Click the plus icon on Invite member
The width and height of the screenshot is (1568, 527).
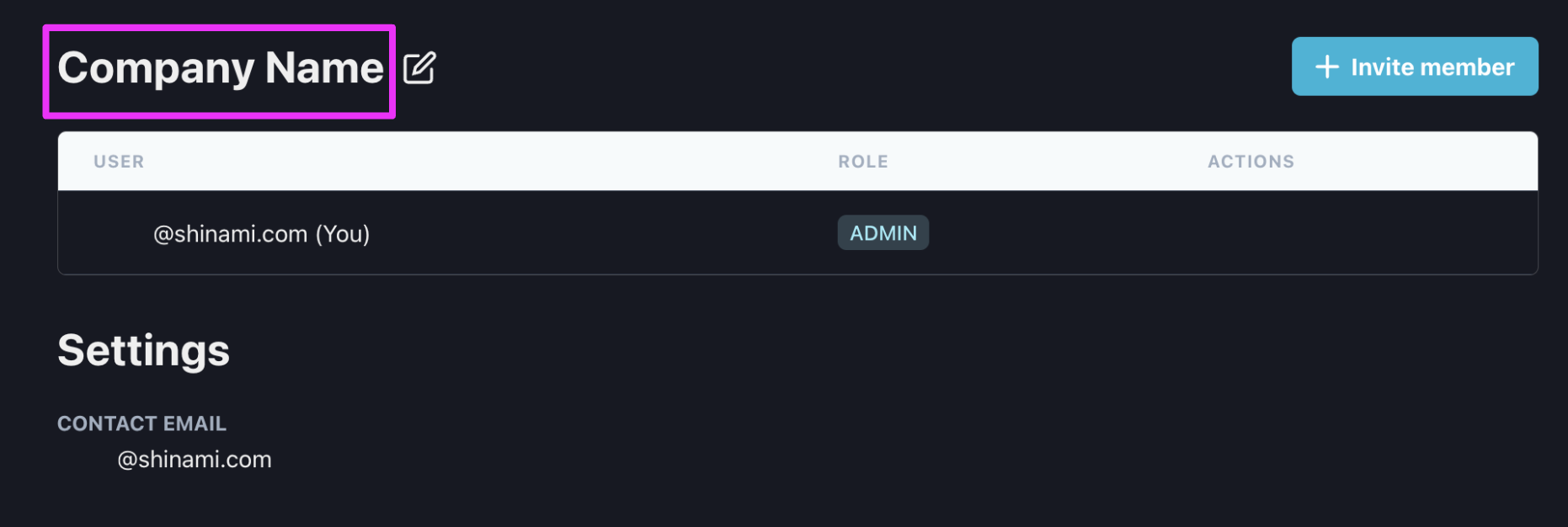pos(1327,67)
